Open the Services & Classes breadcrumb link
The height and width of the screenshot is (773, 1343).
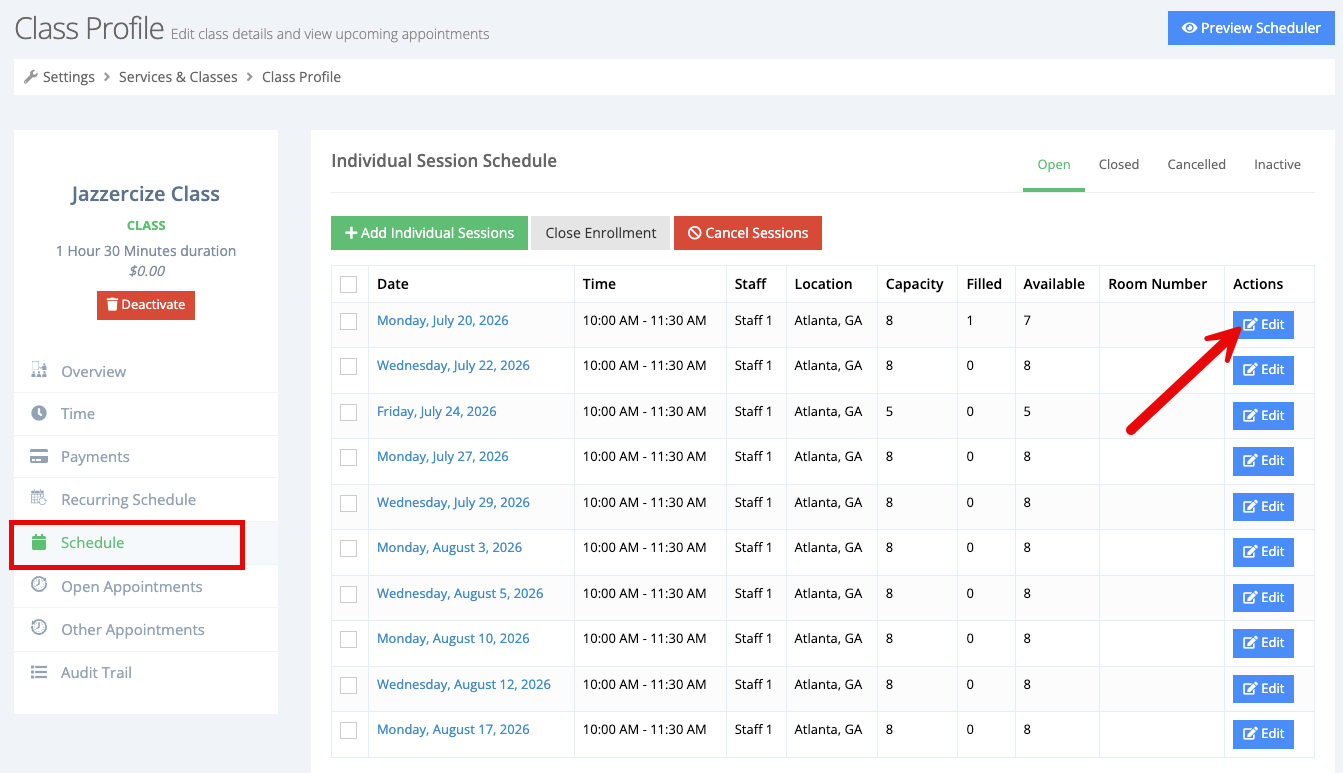pos(178,77)
